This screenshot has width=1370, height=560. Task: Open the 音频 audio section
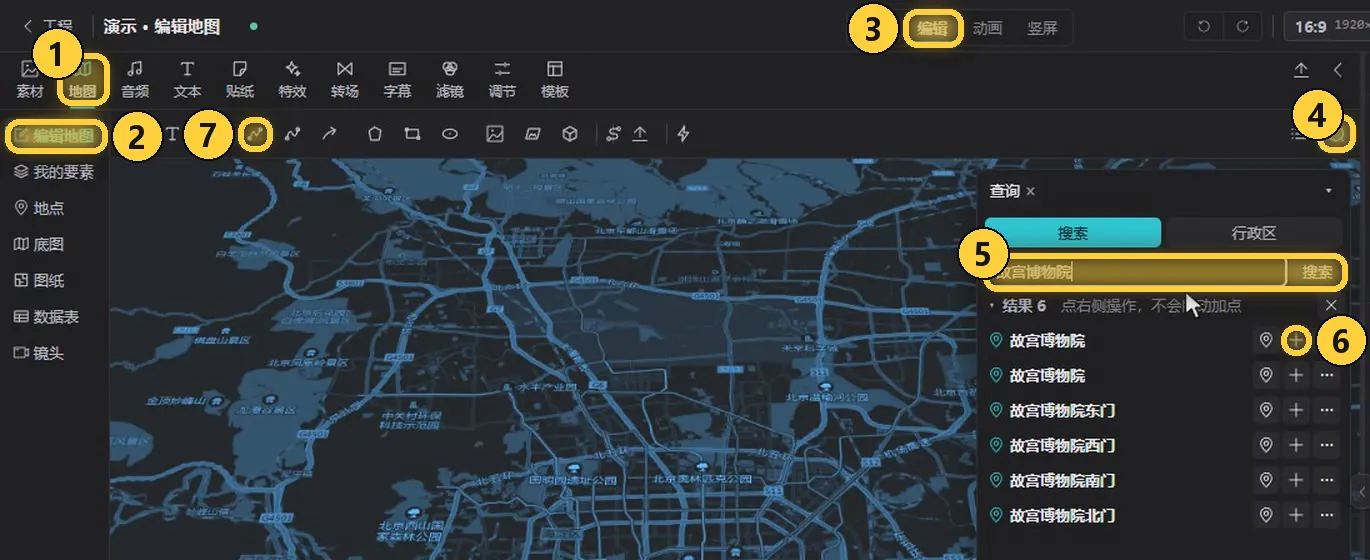(x=135, y=79)
